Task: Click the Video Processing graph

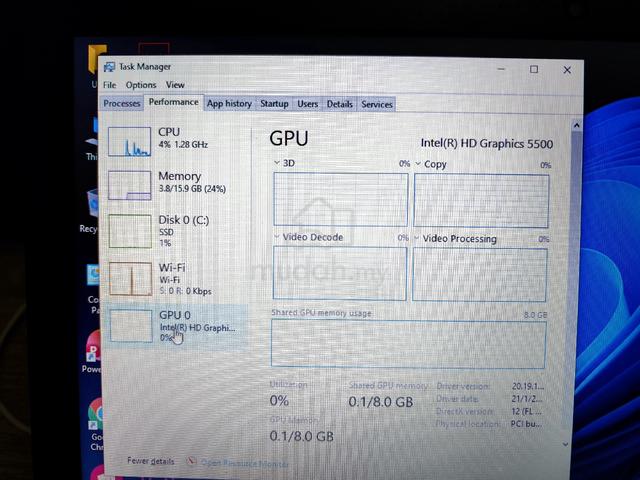Action: (x=480, y=275)
